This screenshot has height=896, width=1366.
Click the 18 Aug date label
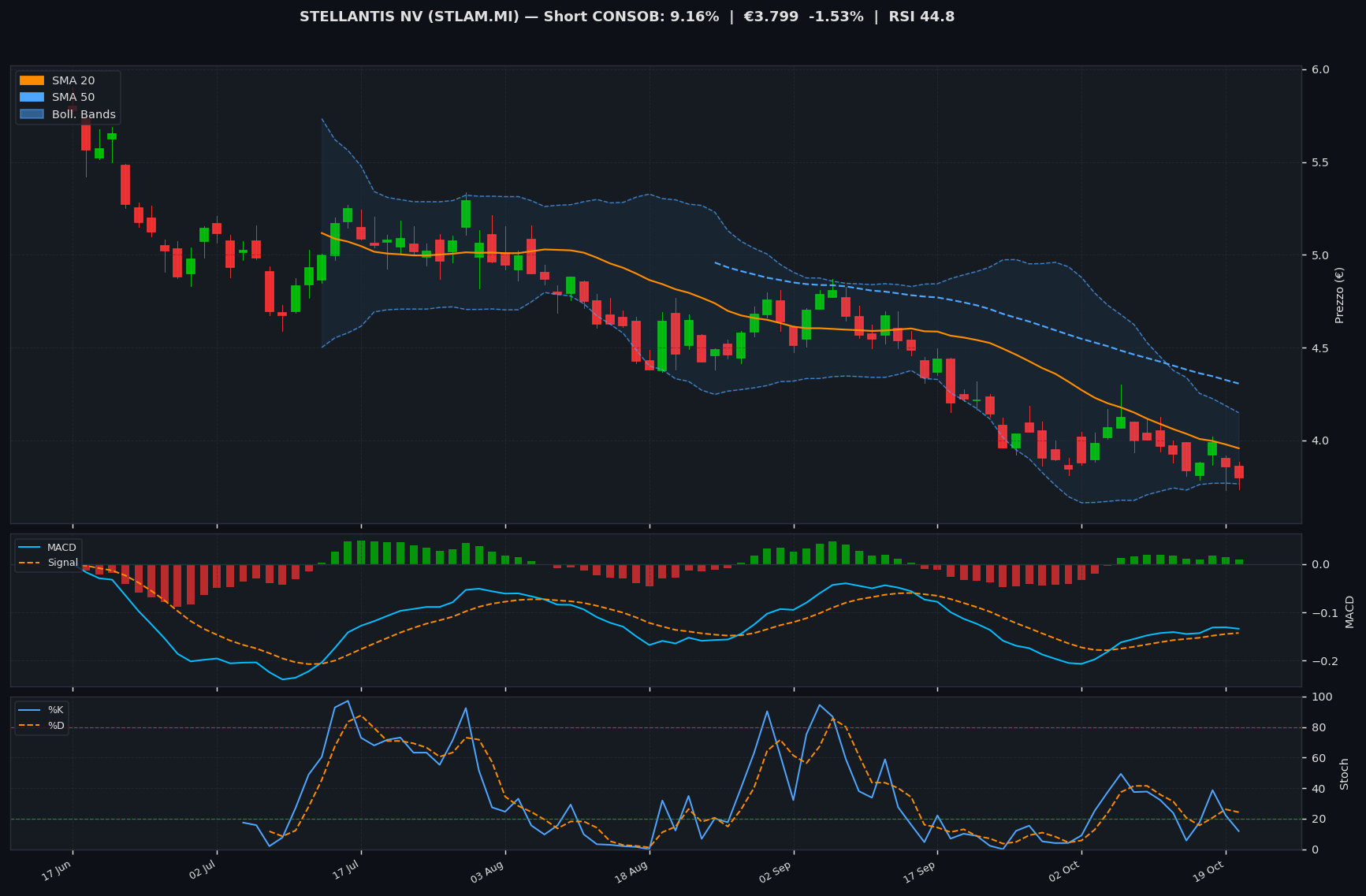(x=632, y=872)
